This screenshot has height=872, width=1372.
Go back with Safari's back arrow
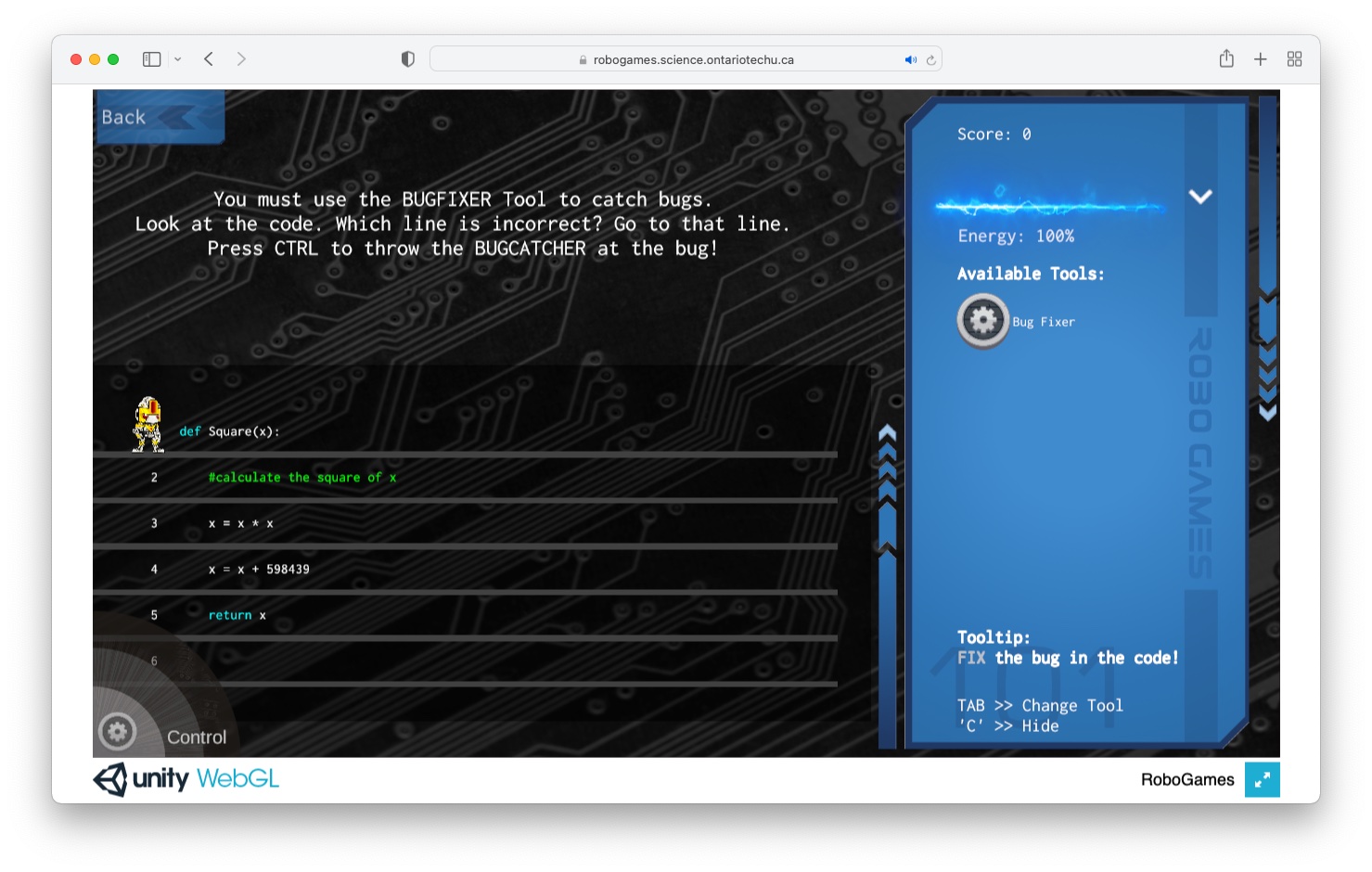point(209,59)
